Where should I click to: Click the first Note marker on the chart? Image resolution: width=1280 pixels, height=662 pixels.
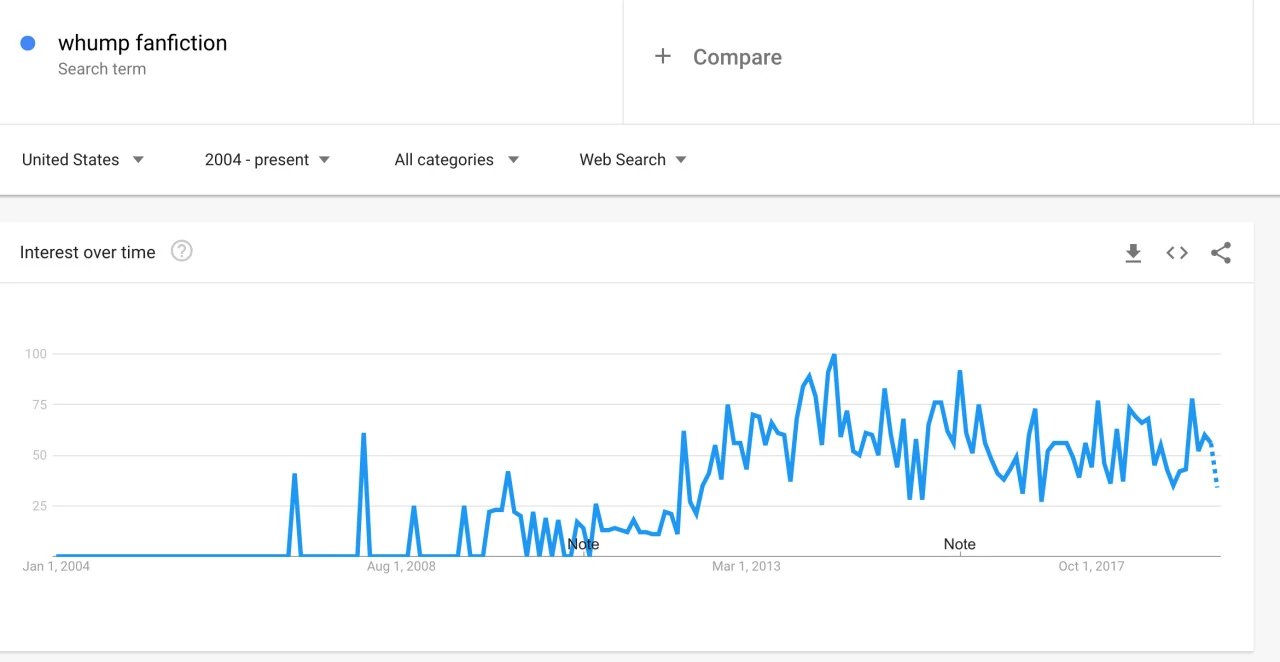pos(583,544)
